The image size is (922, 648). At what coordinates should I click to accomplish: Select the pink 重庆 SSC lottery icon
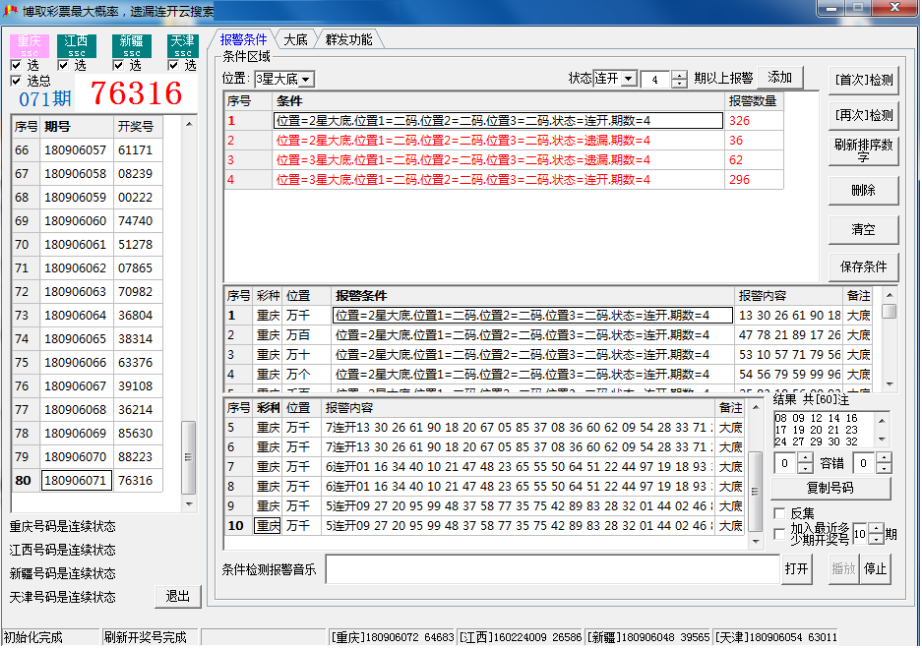(28, 45)
